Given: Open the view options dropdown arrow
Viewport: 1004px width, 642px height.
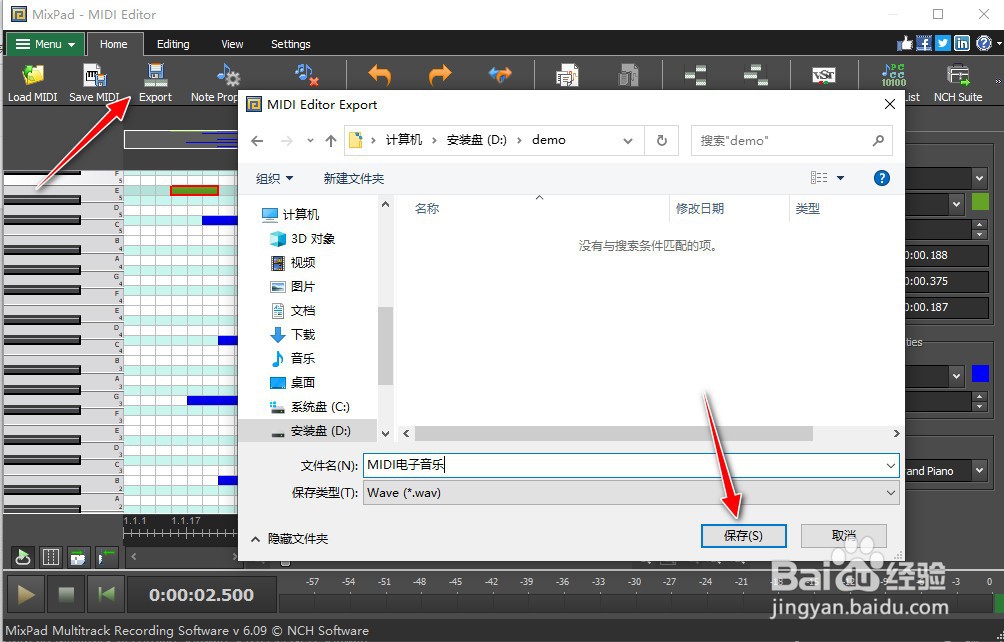Looking at the screenshot, I should click(840, 178).
